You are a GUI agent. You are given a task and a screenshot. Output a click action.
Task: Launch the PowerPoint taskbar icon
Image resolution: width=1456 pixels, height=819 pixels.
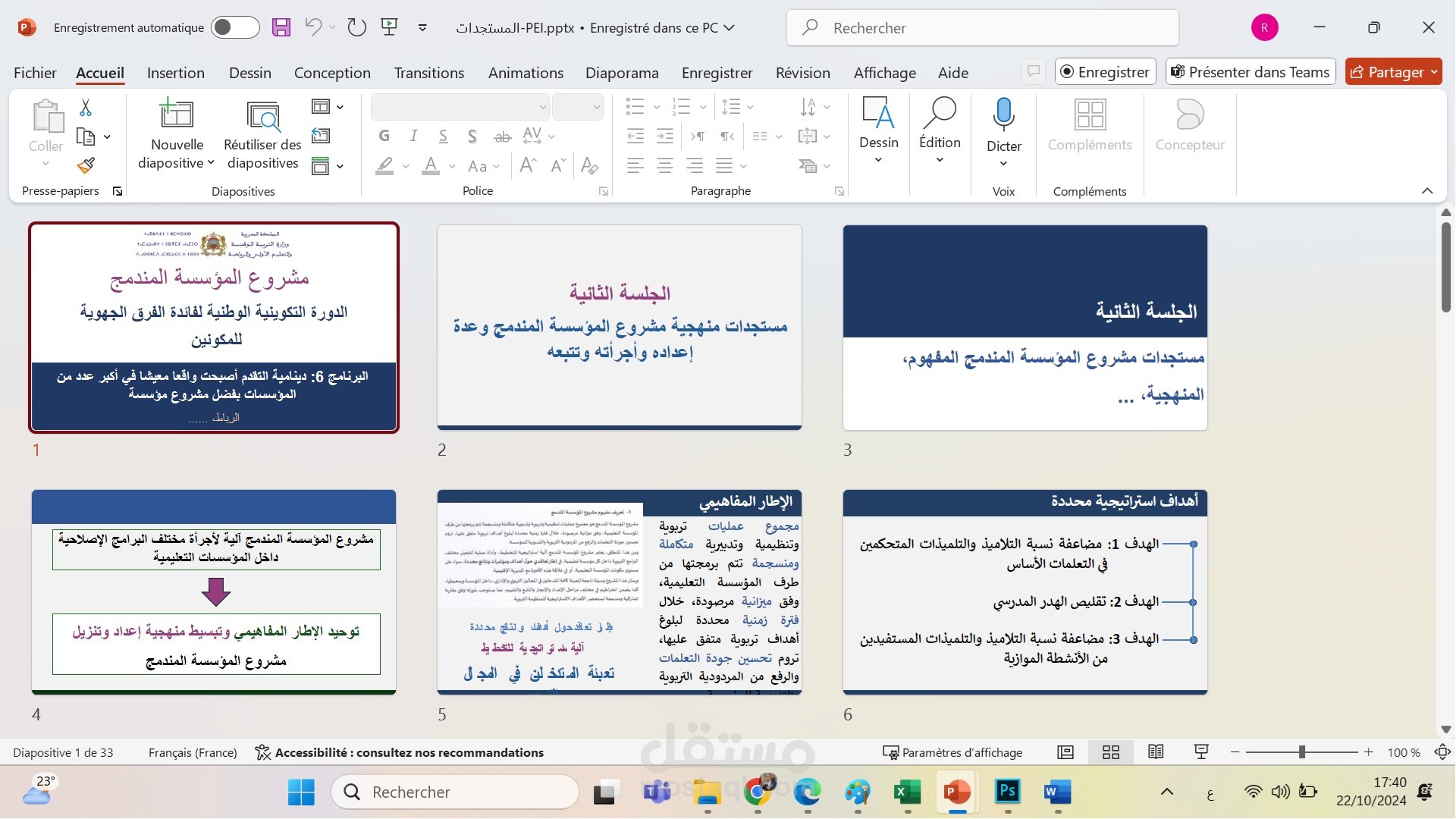pos(957,792)
